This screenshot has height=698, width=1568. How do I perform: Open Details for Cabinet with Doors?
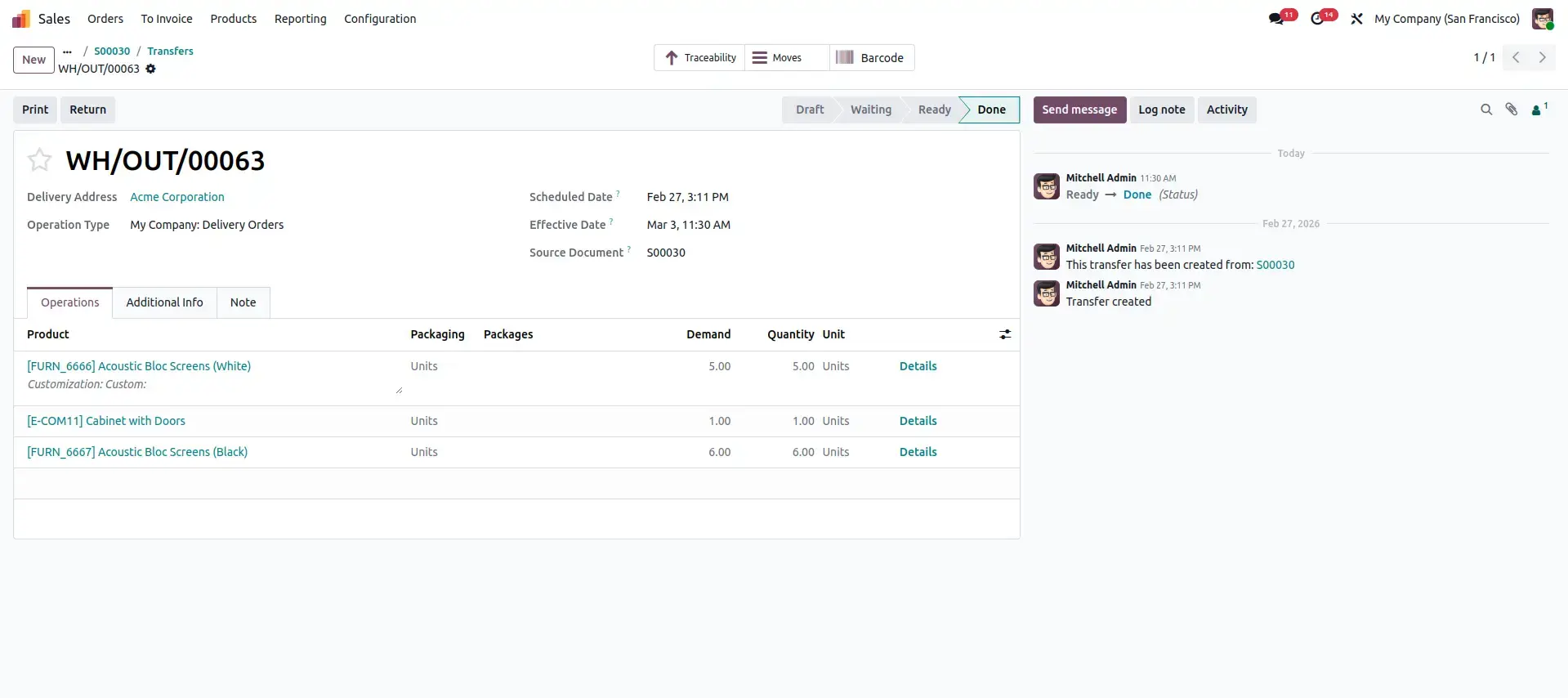918,421
